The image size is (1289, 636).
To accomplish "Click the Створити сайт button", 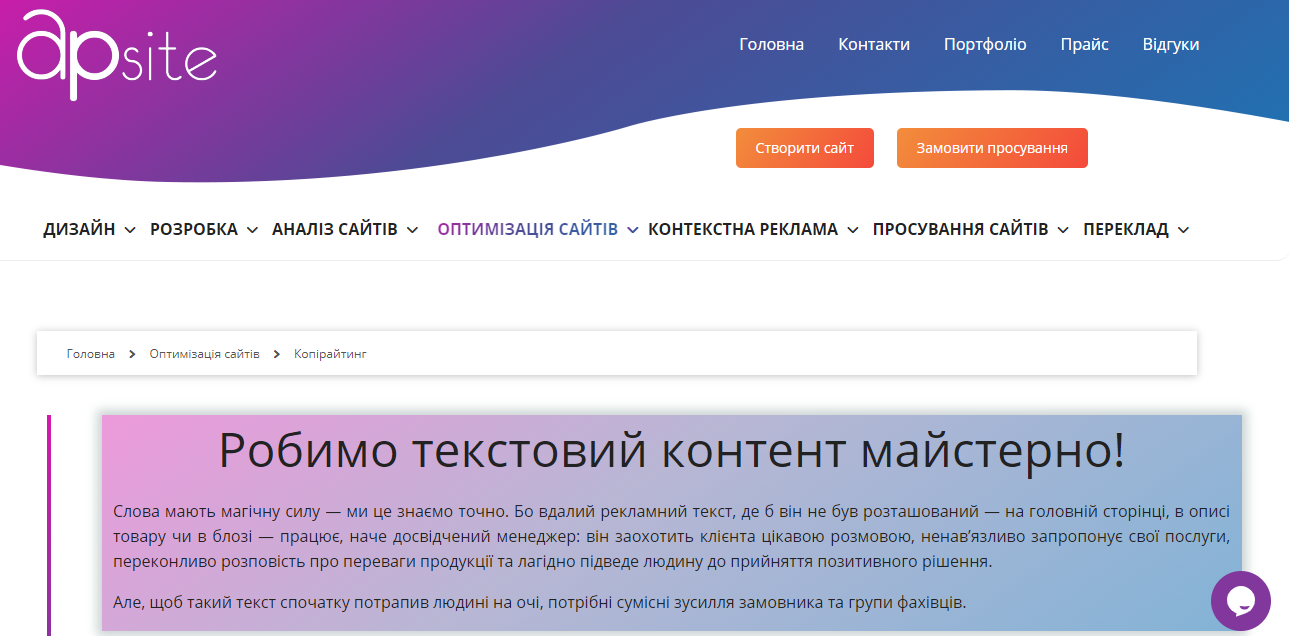I will pos(804,147).
